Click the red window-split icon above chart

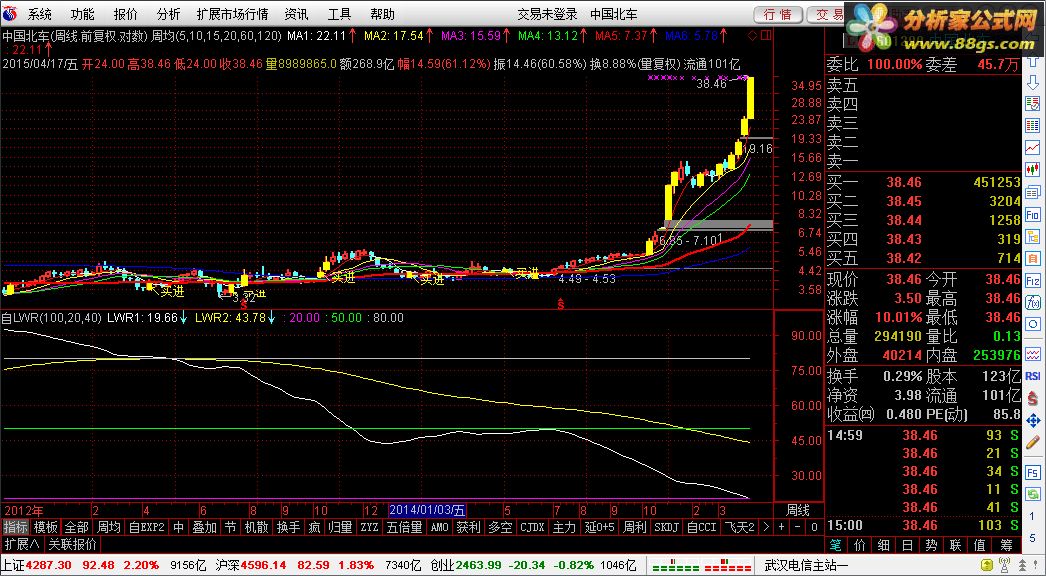766,35
